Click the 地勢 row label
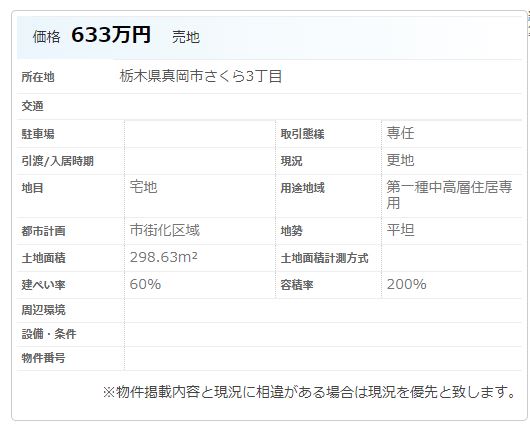The image size is (530, 426). point(291,231)
